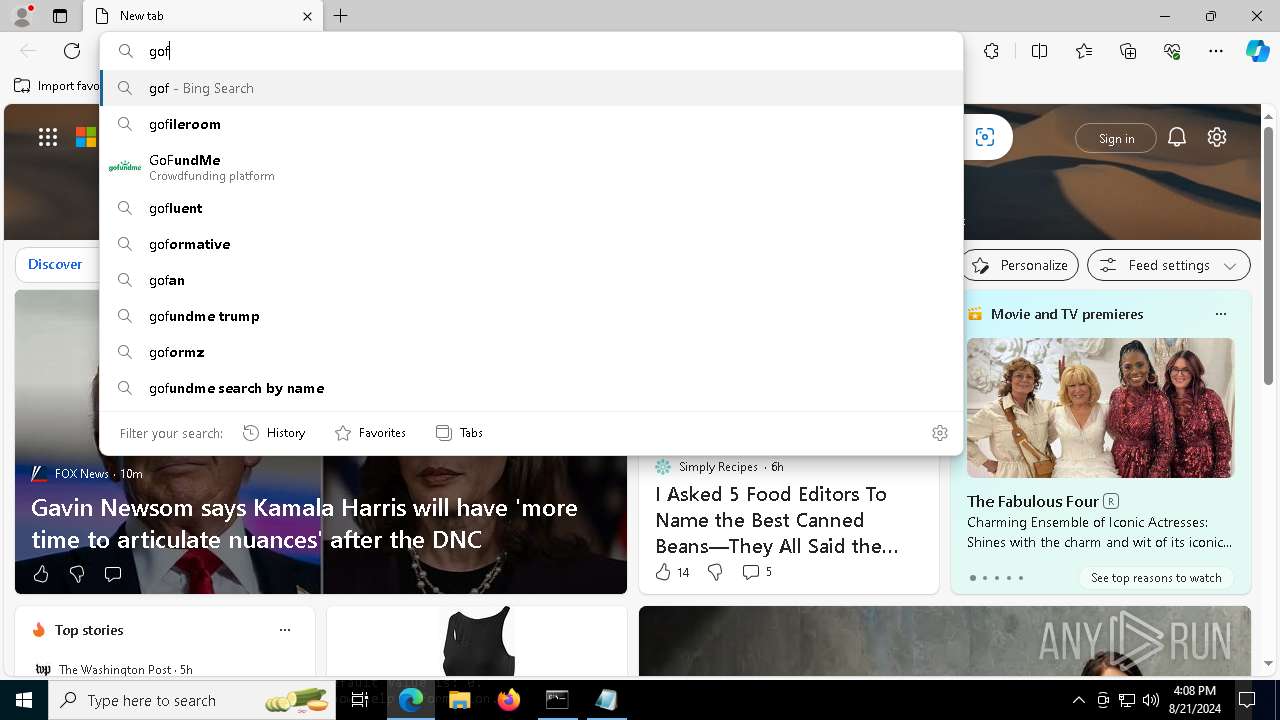Open the Extensions puzzle icon
The image size is (1280, 720).
coord(991,51)
